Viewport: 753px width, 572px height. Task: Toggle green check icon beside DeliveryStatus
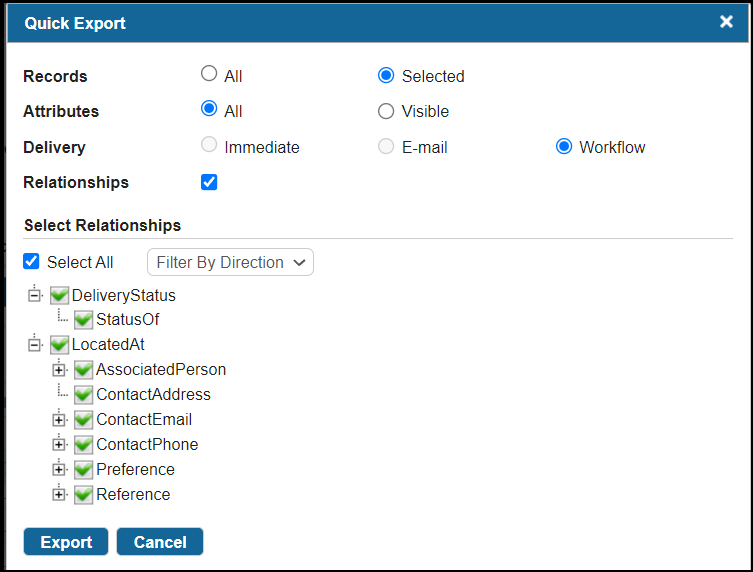(x=60, y=295)
